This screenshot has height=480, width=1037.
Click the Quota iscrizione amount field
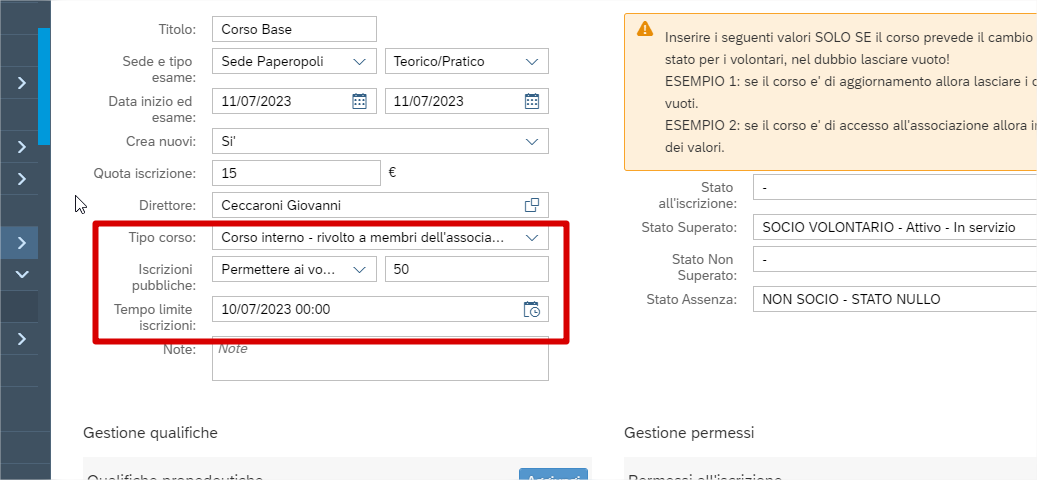(x=296, y=173)
